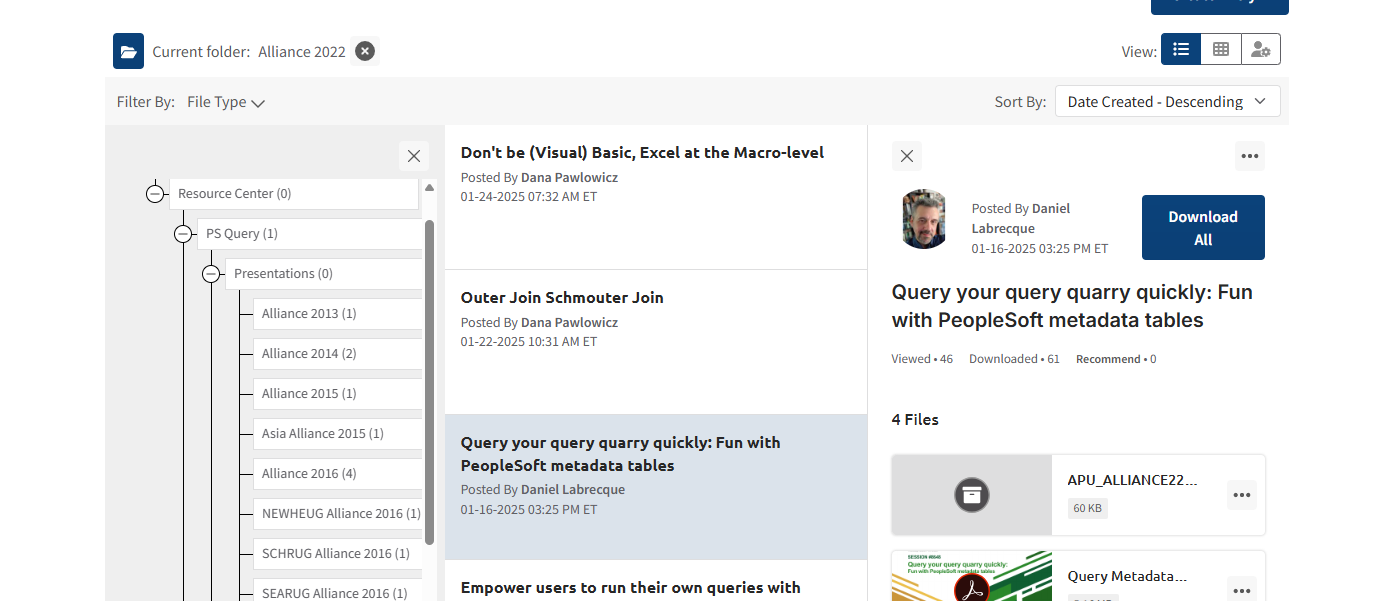Open the File Type filter dropdown

[226, 102]
